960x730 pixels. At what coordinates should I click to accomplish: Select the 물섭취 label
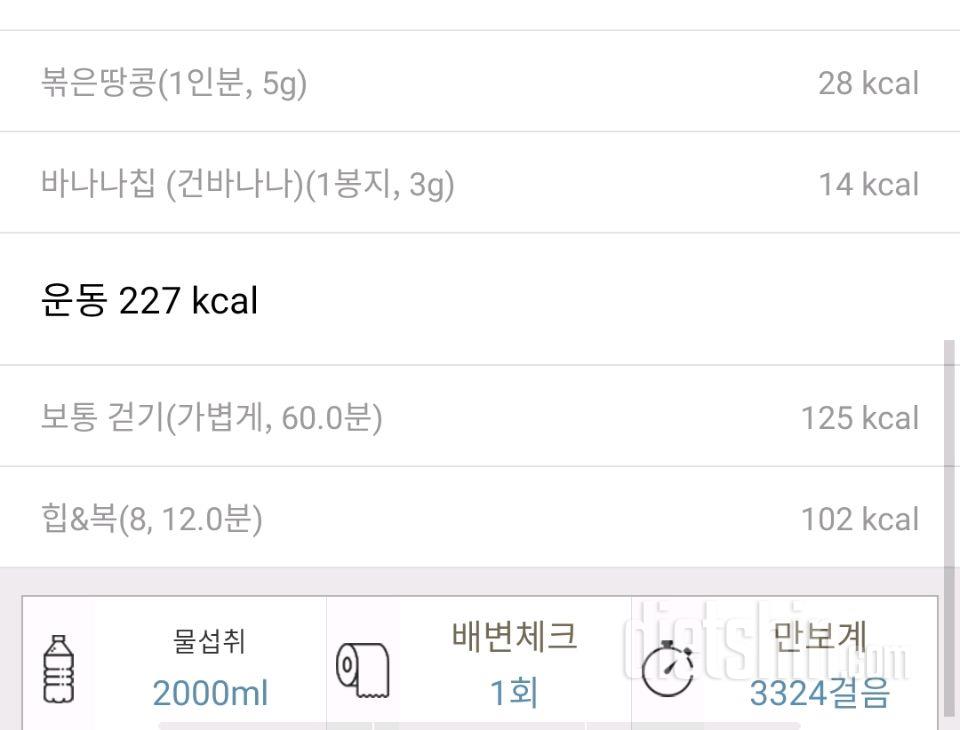[209, 641]
